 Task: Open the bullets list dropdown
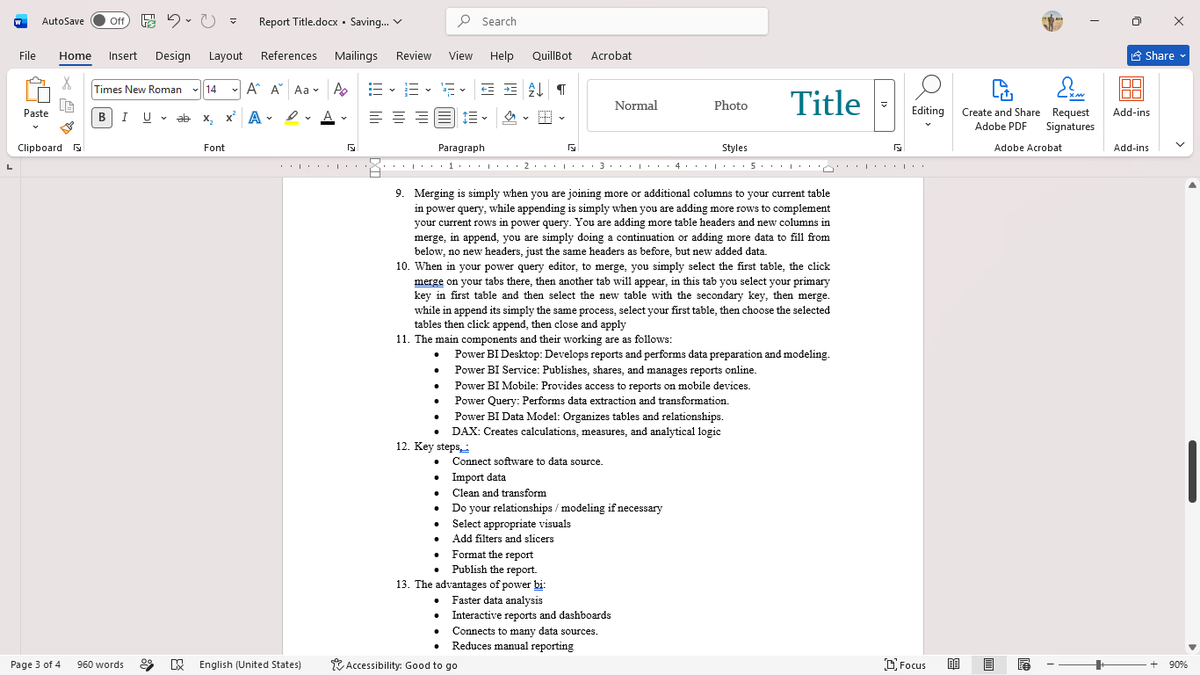pos(392,89)
